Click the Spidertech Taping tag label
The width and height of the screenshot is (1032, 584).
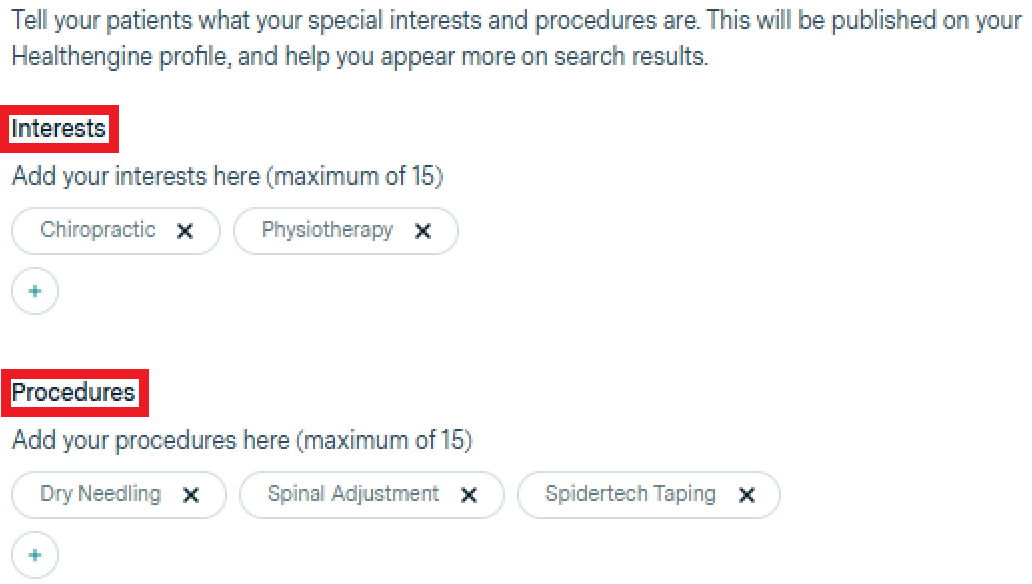630,494
